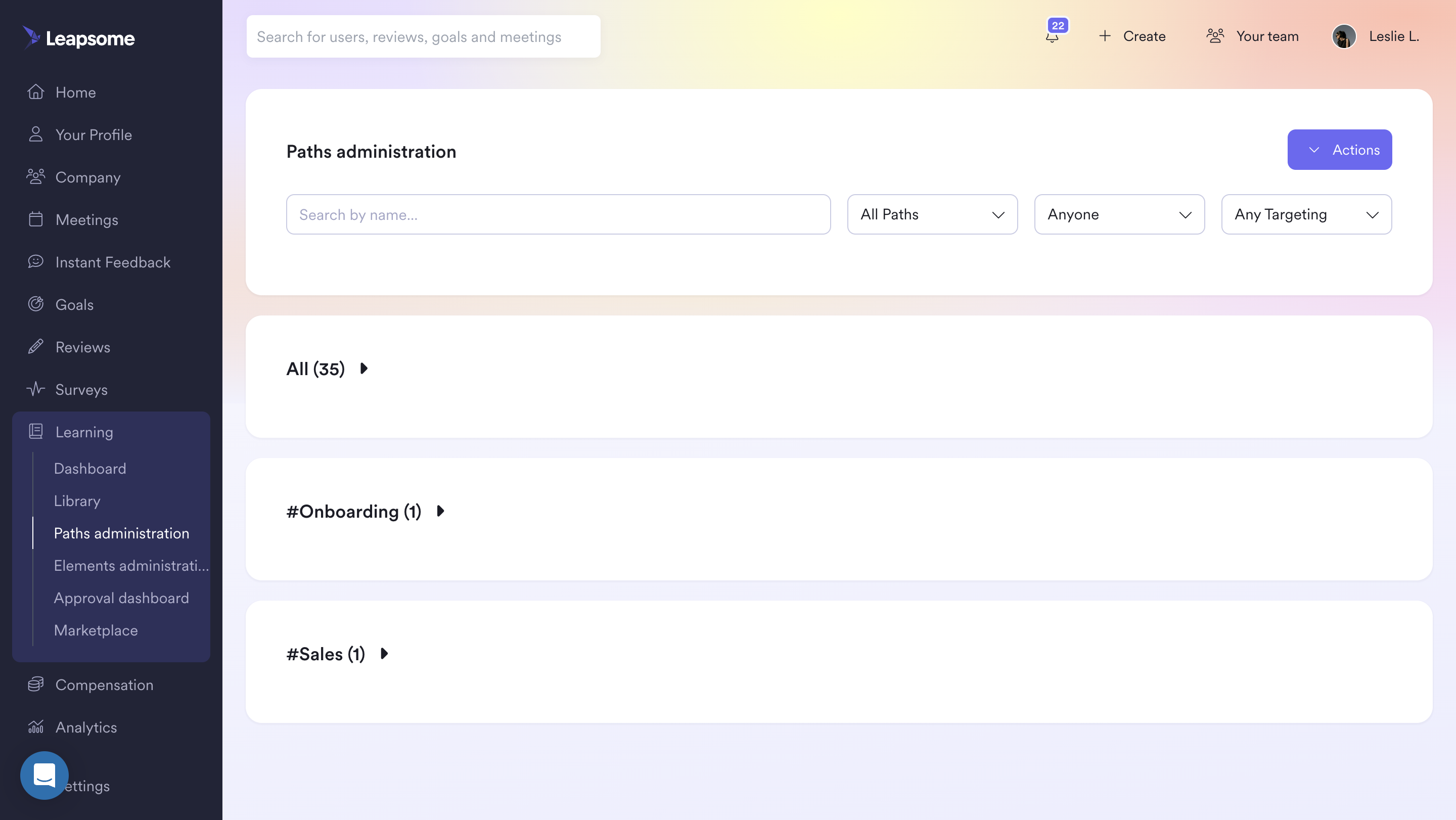This screenshot has width=1456, height=820.
Task: Click the Company people icon
Action: tap(35, 176)
